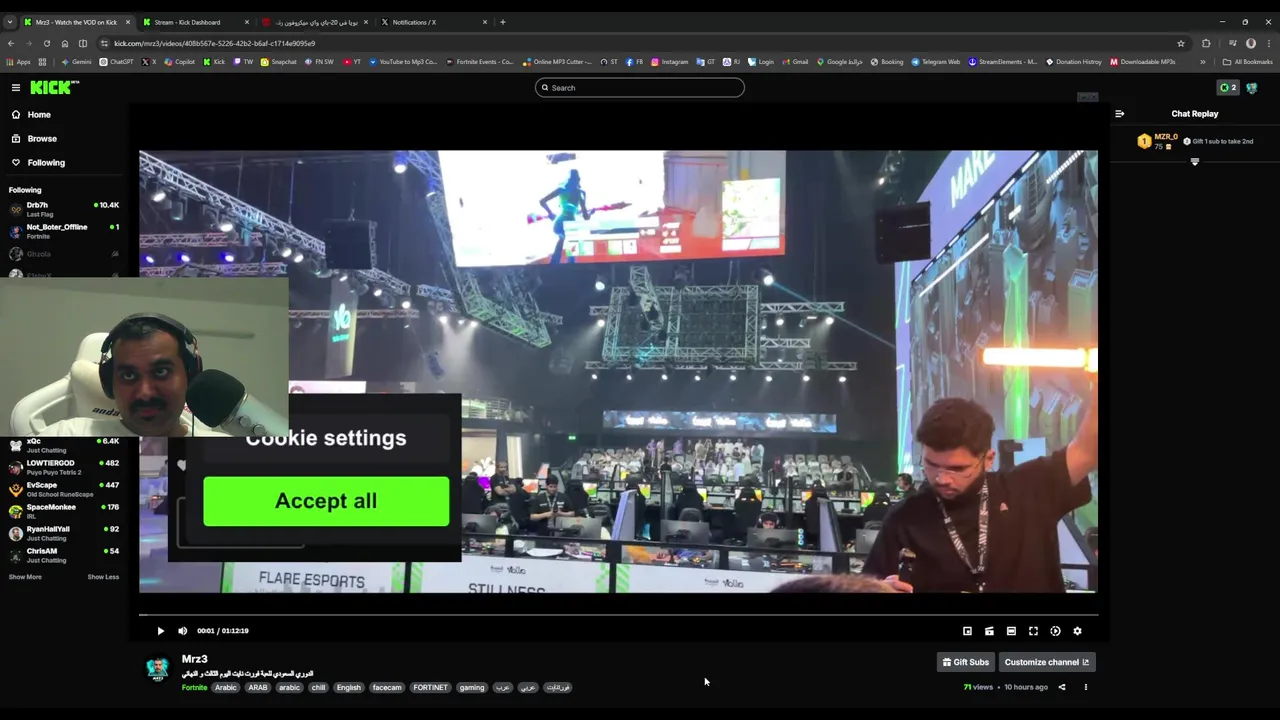Image resolution: width=1280 pixels, height=720 pixels.
Task: Click the share icon below the video
Action: (1062, 687)
